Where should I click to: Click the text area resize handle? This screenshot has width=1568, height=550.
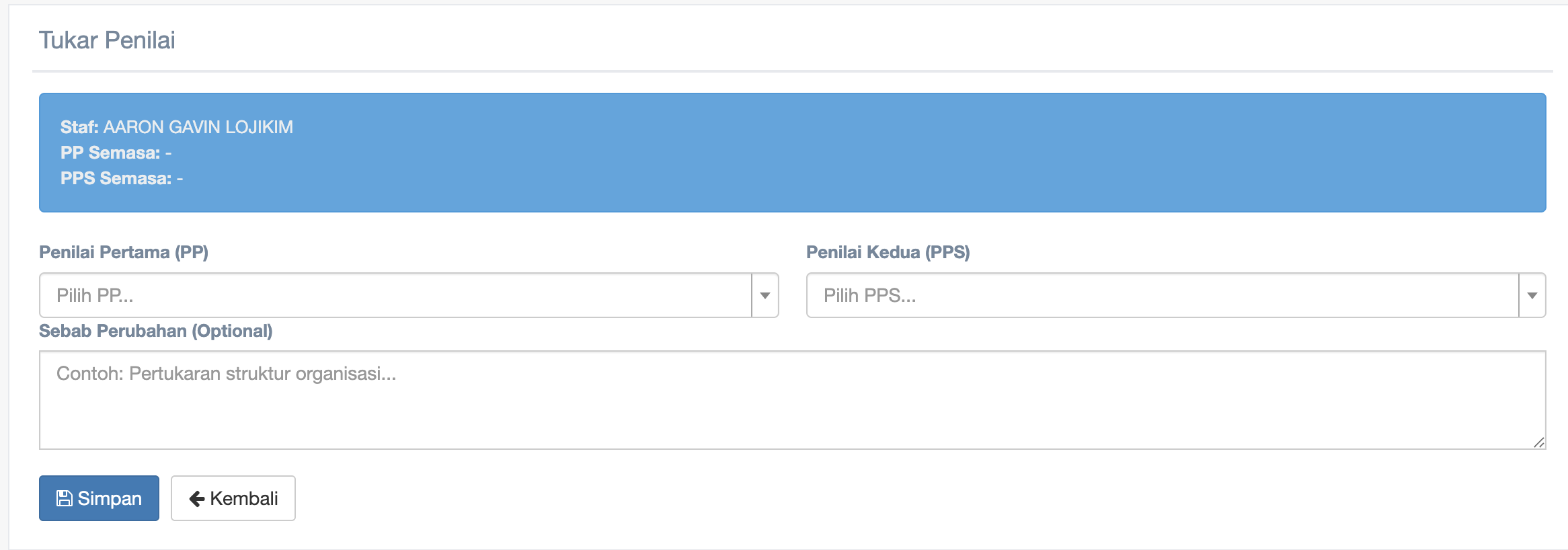1538,442
